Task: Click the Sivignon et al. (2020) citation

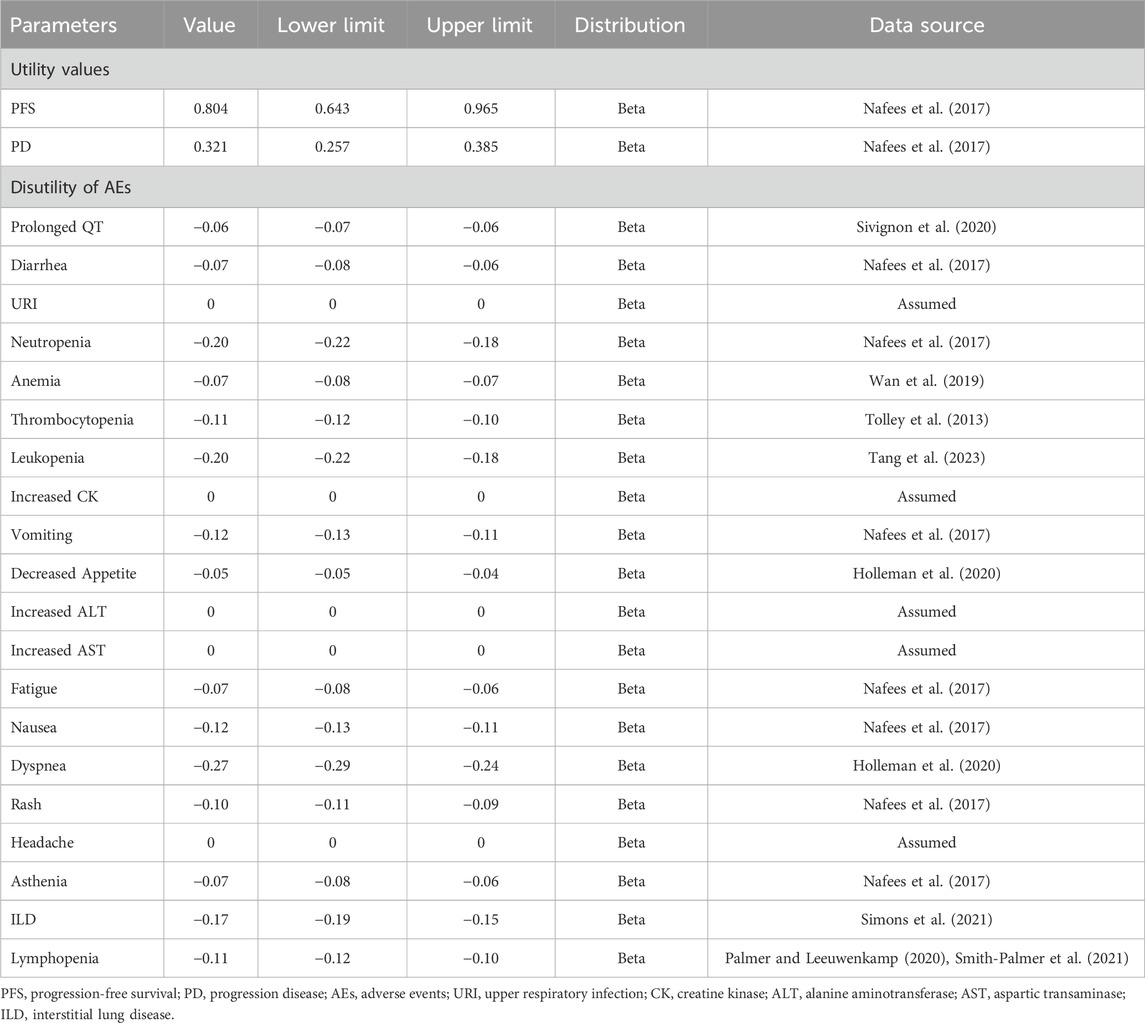Action: 925,227
